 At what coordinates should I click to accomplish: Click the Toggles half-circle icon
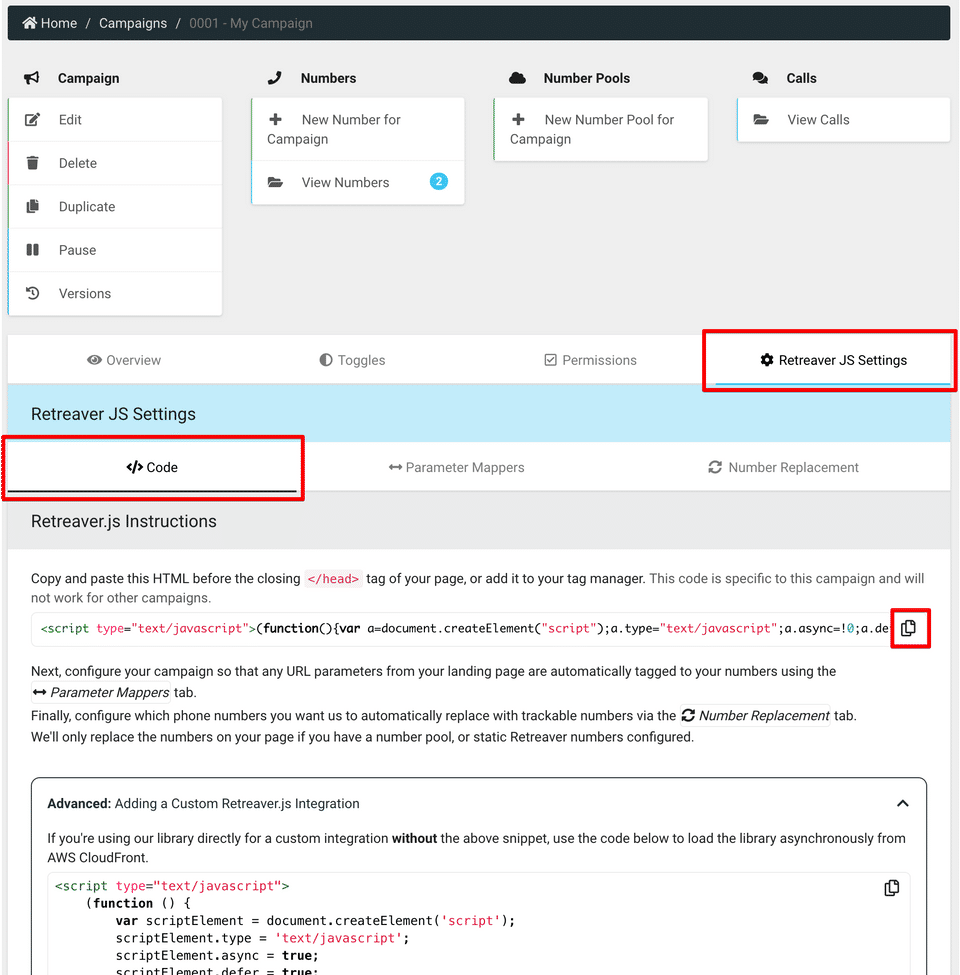(326, 360)
